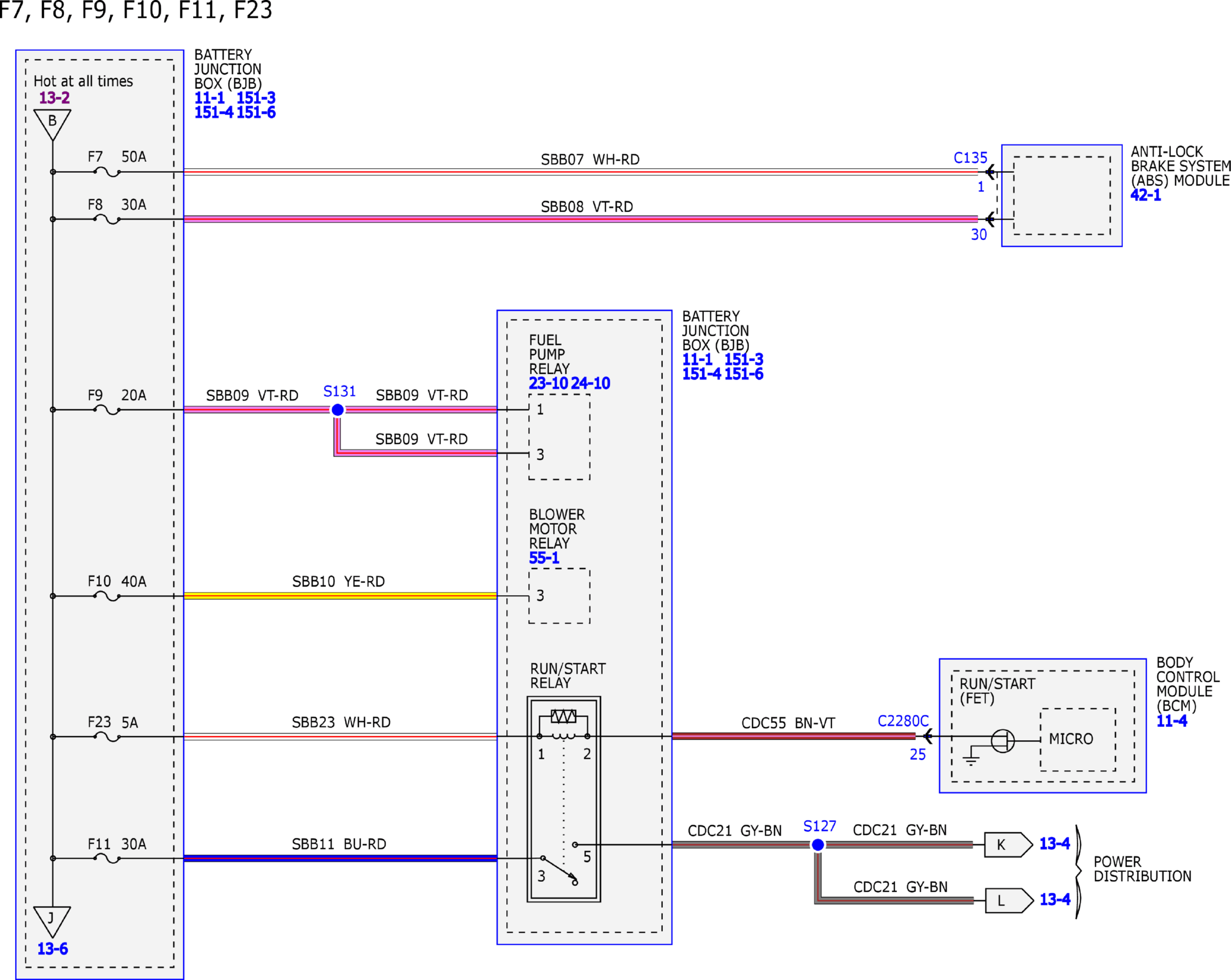Click the K power distribution arrow

(1008, 845)
